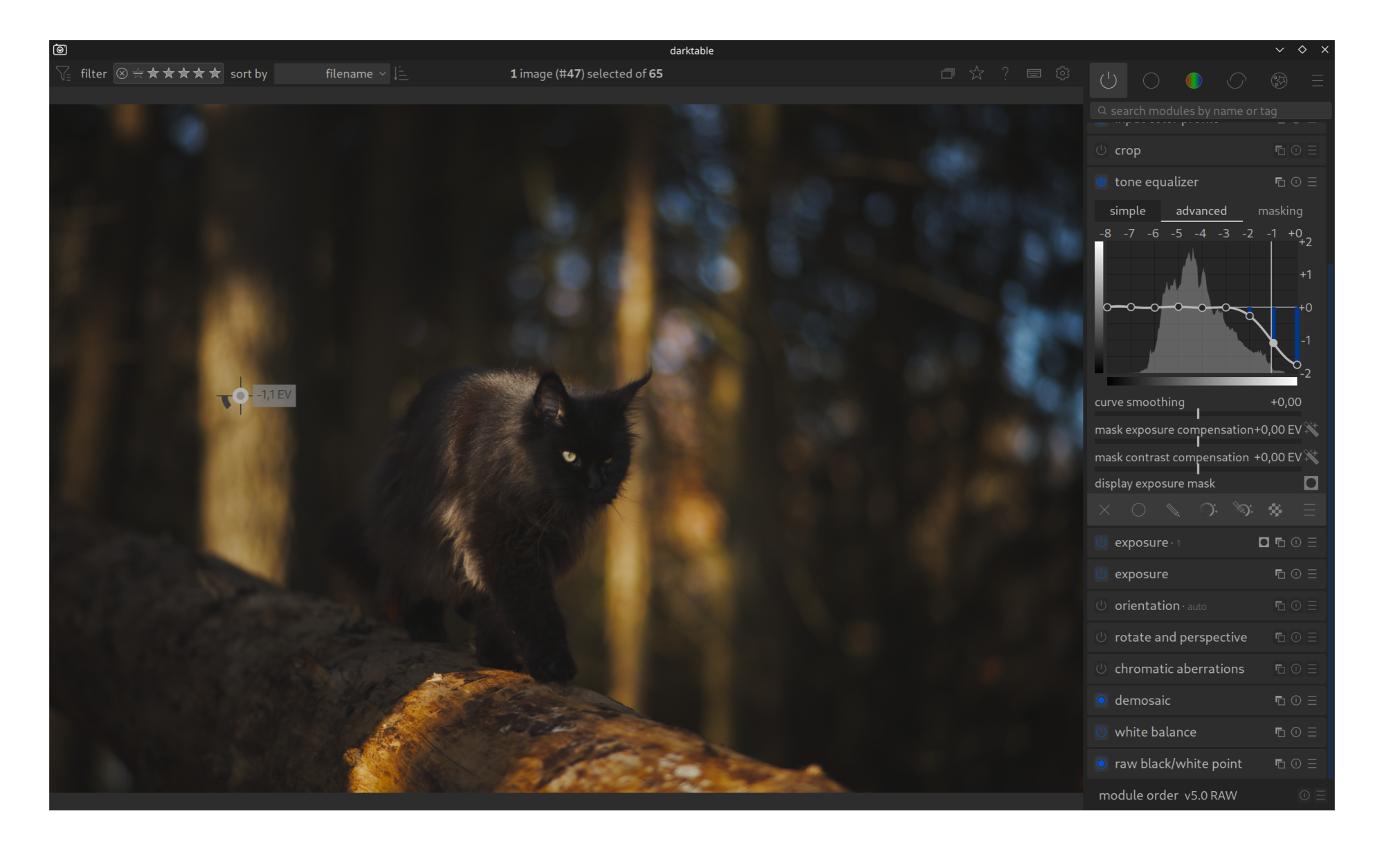Turn off the tone equalizer module
The image size is (1384, 868).
point(1101,182)
